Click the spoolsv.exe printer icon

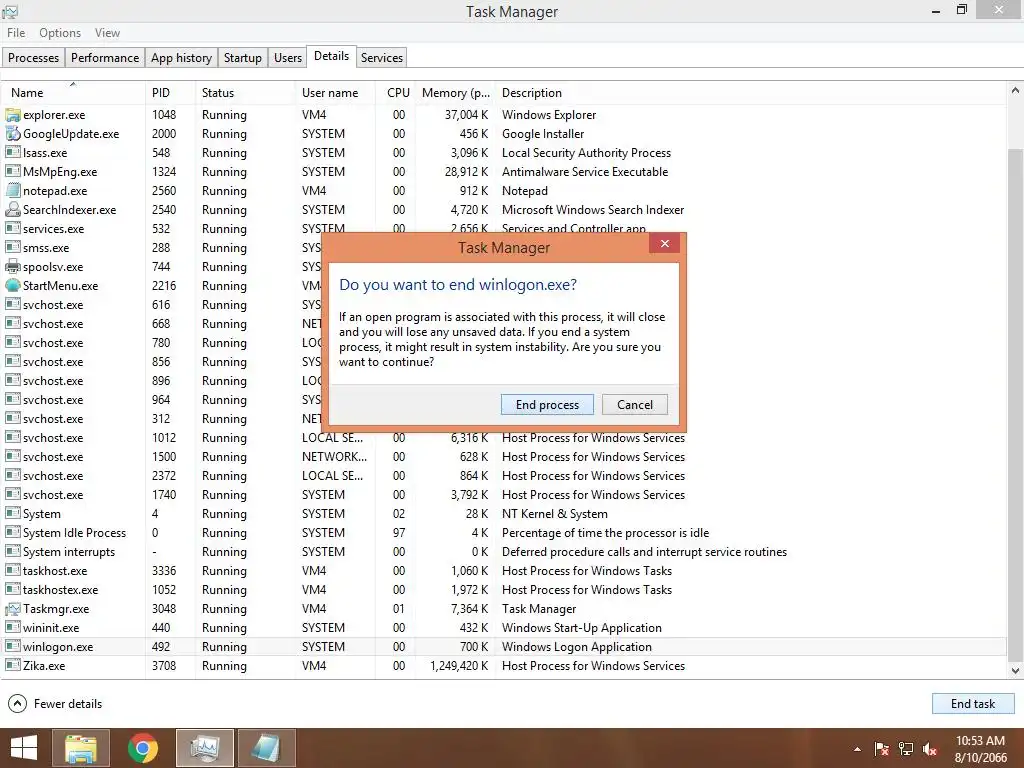pos(12,266)
